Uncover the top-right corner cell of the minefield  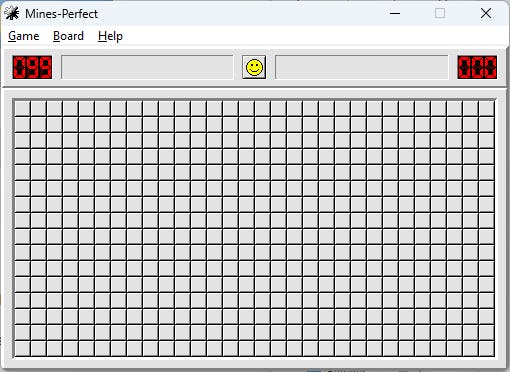point(486,108)
